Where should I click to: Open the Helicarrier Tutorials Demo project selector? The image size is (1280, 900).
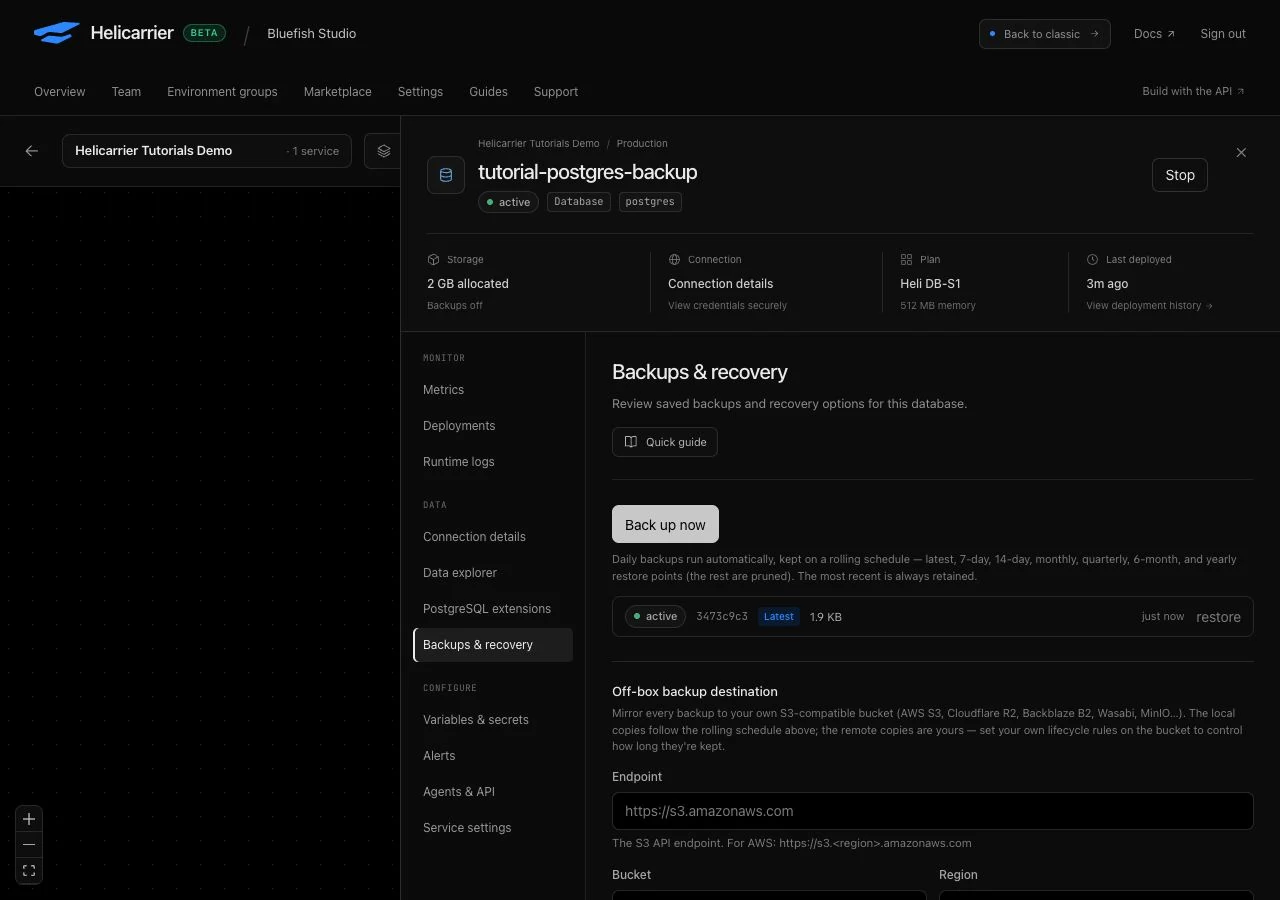pyautogui.click(x=207, y=151)
